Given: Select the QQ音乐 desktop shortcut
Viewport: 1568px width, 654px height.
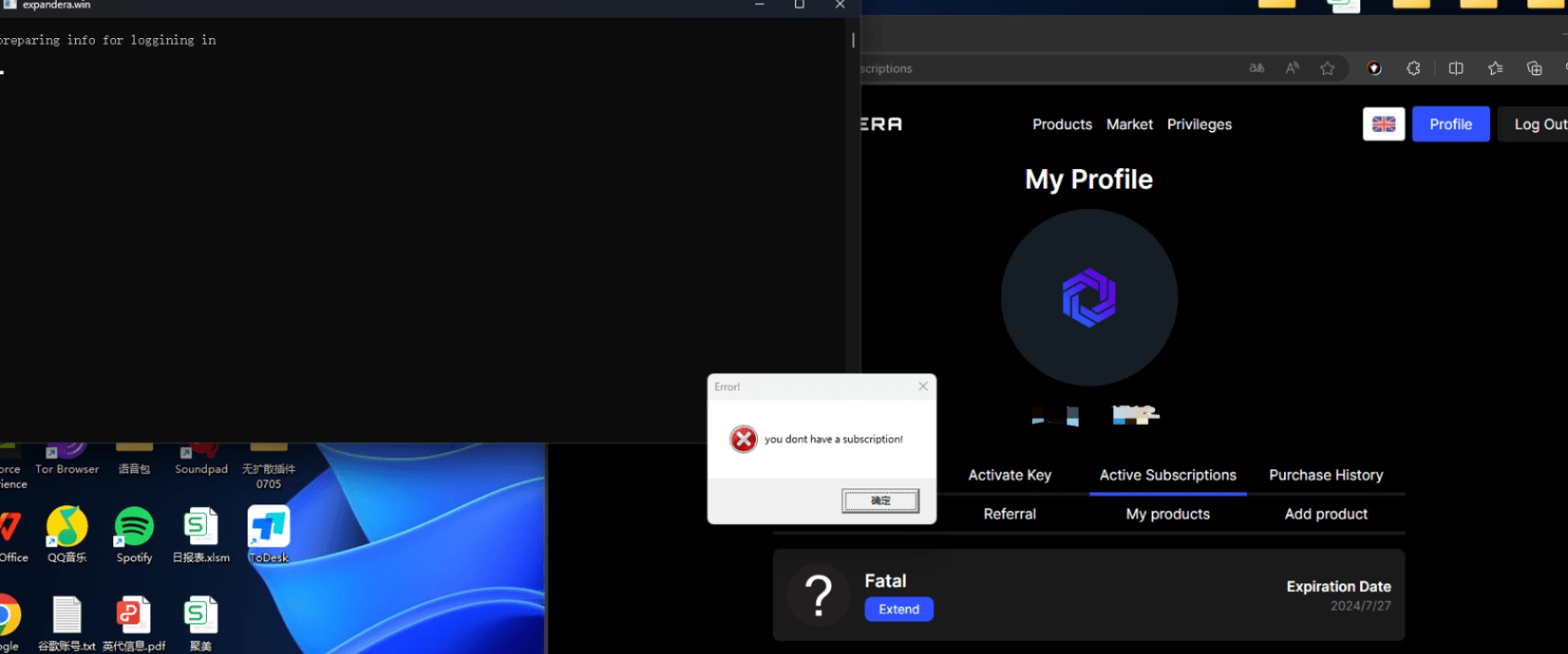Looking at the screenshot, I should coord(67,527).
